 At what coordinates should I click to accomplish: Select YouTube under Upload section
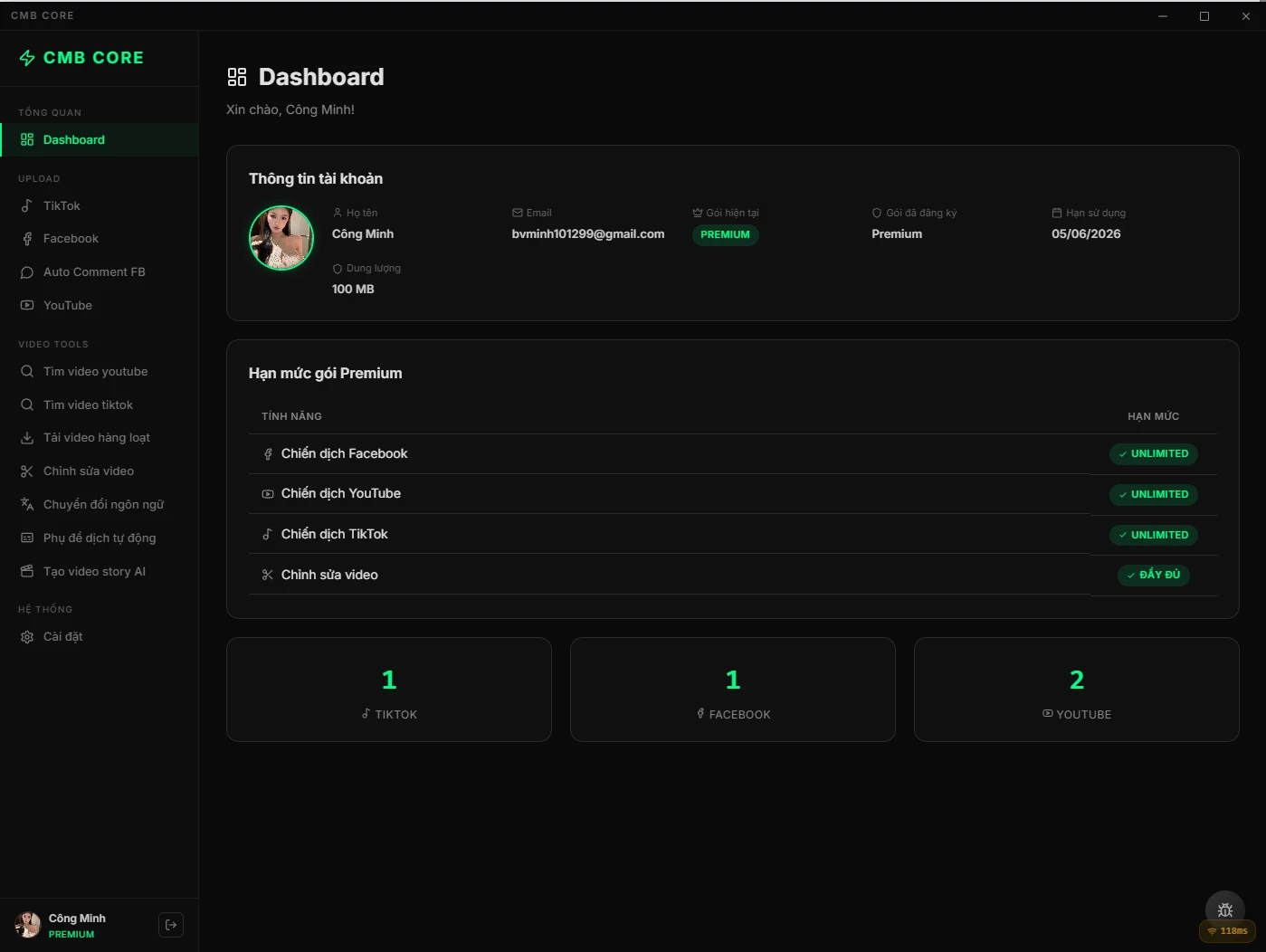pos(68,306)
